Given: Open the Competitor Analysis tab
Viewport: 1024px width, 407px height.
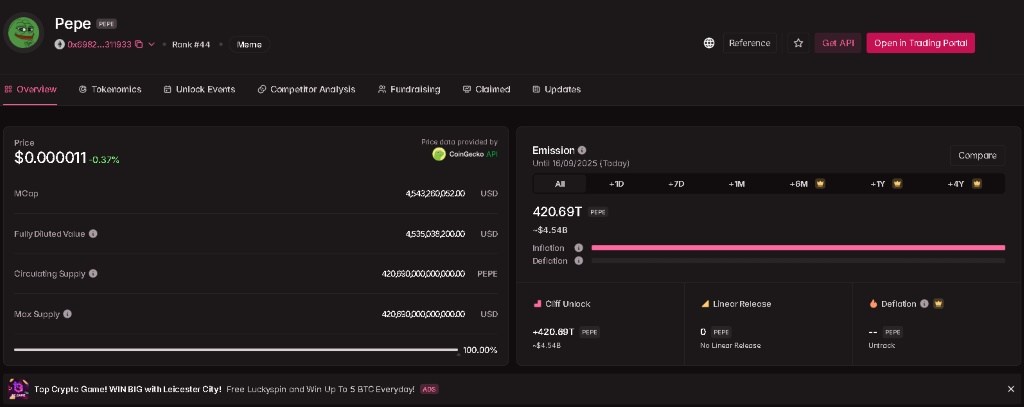Looking at the screenshot, I should pyautogui.click(x=306, y=89).
